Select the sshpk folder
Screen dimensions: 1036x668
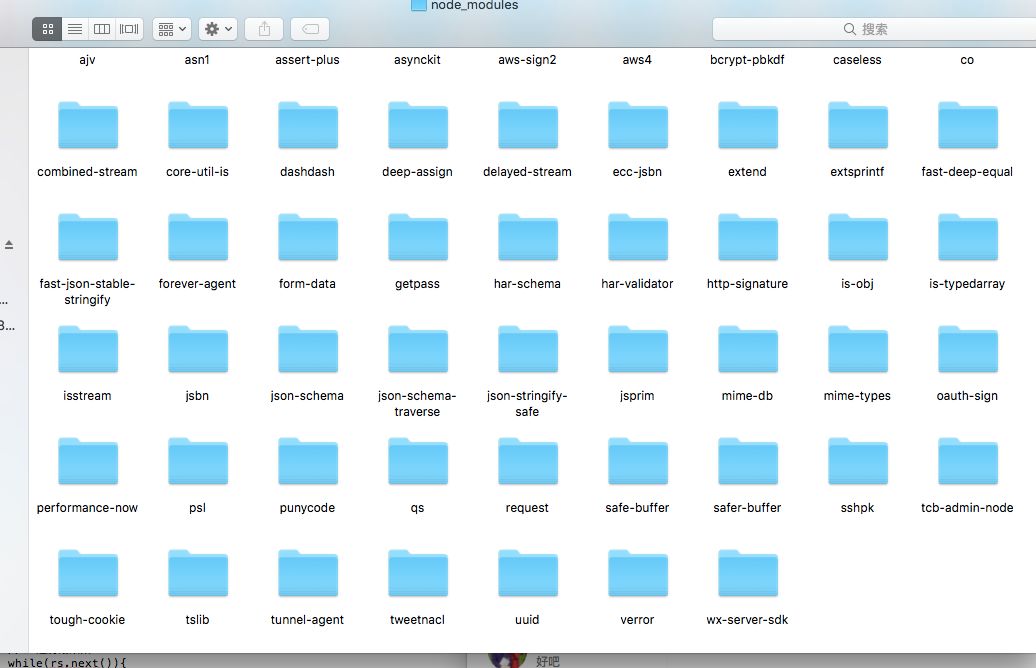[858, 461]
